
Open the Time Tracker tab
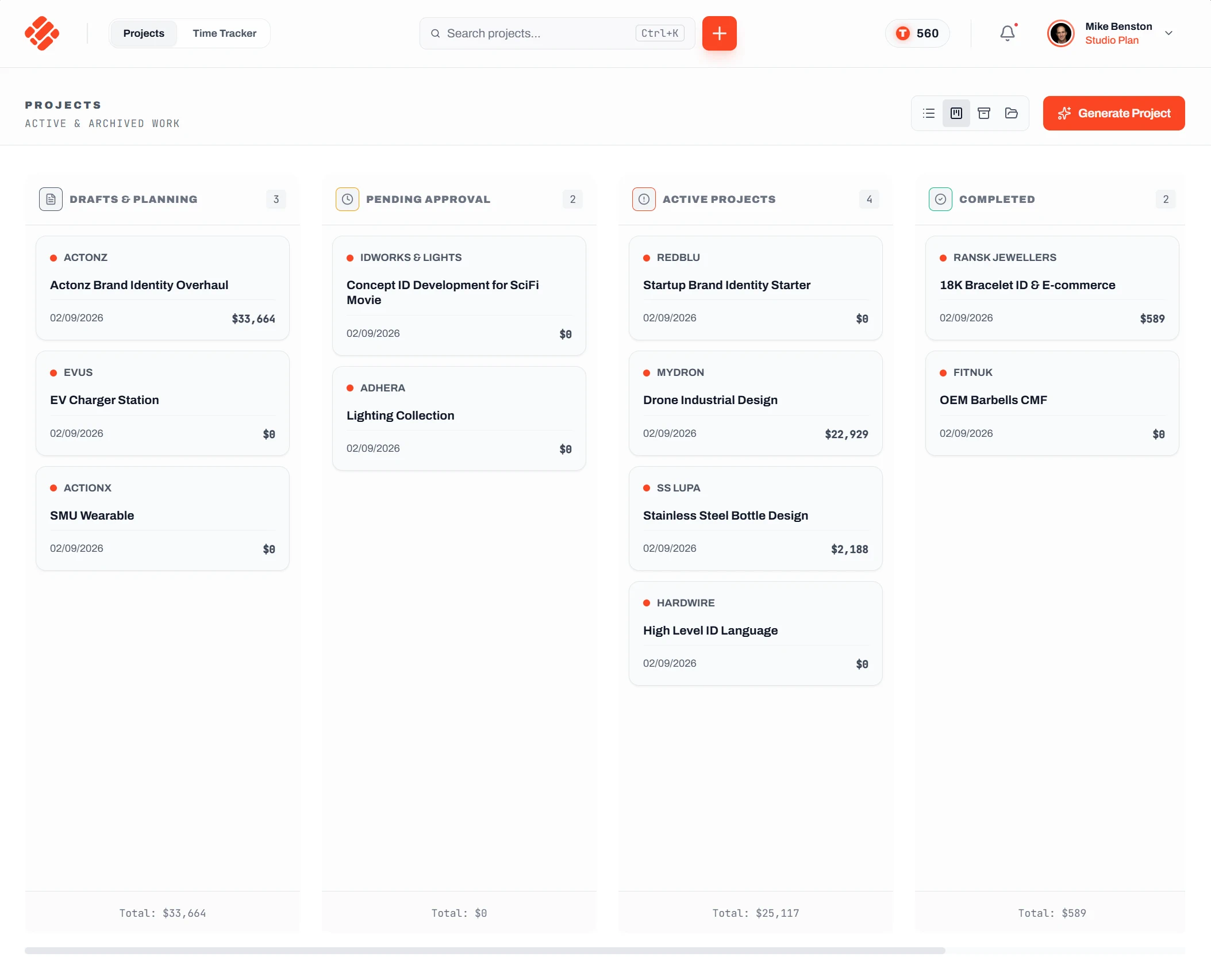pyautogui.click(x=225, y=33)
